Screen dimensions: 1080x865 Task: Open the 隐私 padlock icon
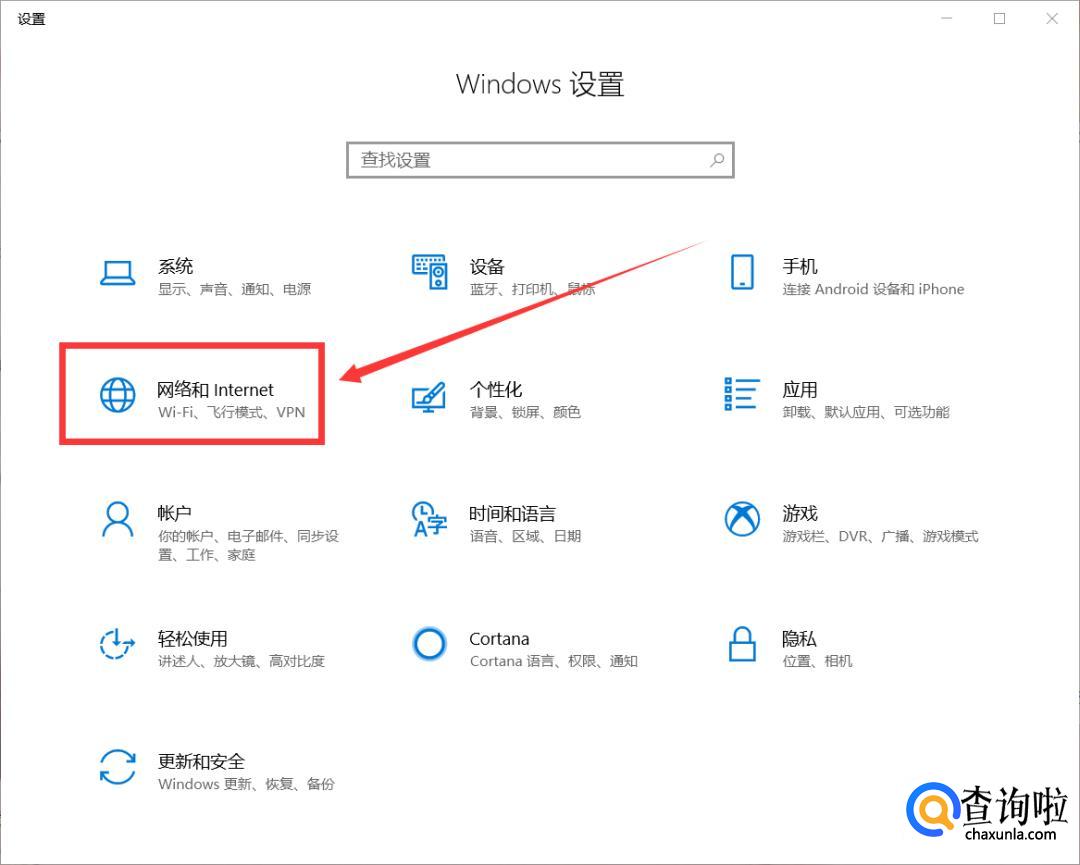pyautogui.click(x=742, y=644)
